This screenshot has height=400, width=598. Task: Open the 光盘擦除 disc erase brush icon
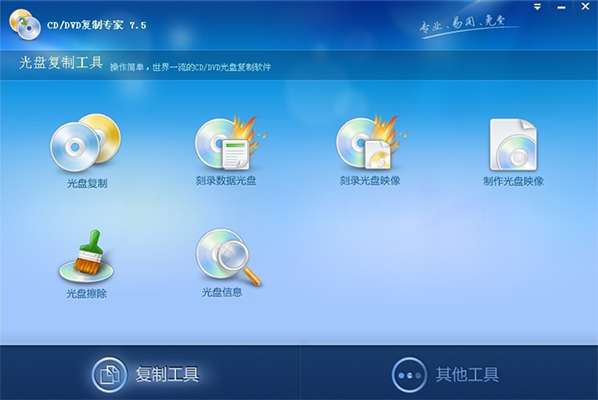pyautogui.click(x=87, y=256)
